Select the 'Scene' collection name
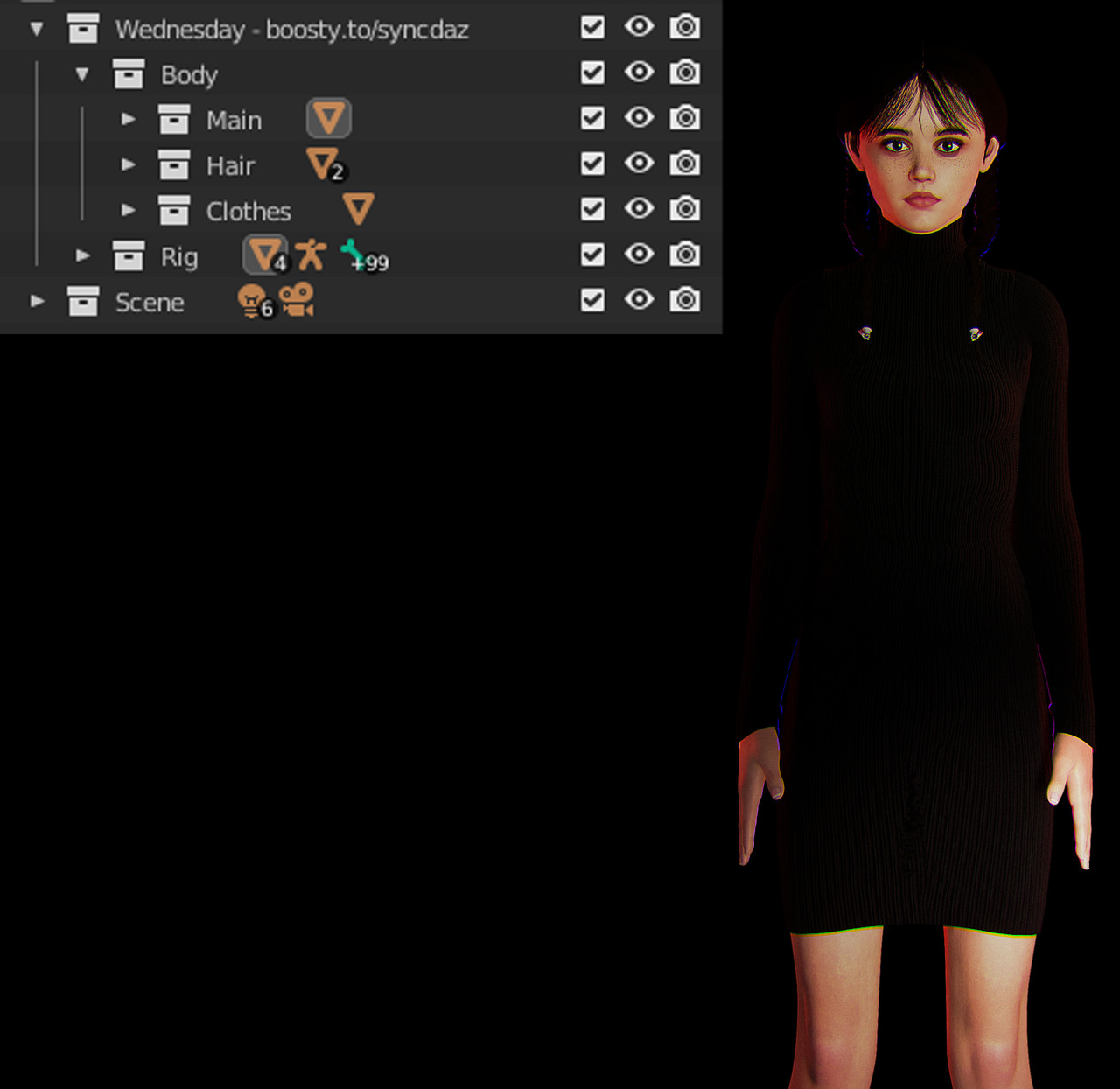 point(150,303)
